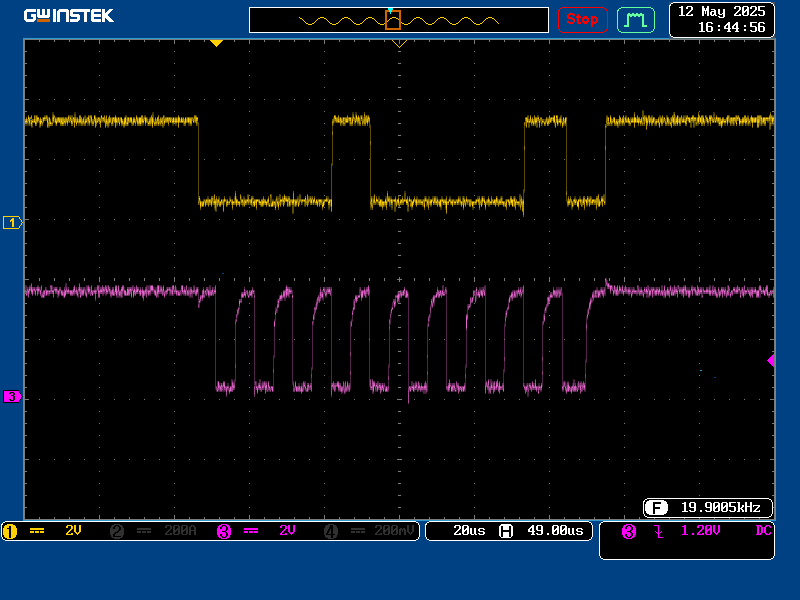Click the channel 2 200A scale value
800x600 pixels.
[x=180, y=531]
